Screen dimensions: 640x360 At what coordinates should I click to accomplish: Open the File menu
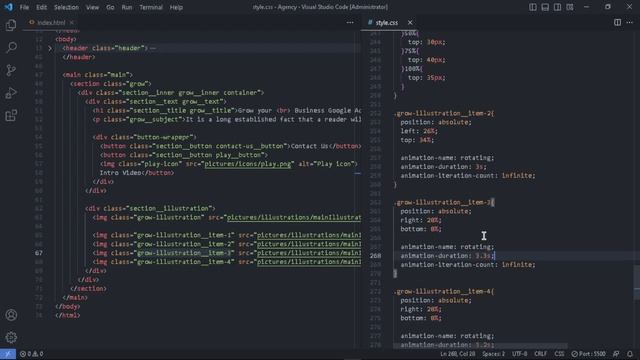pyautogui.click(x=24, y=7)
